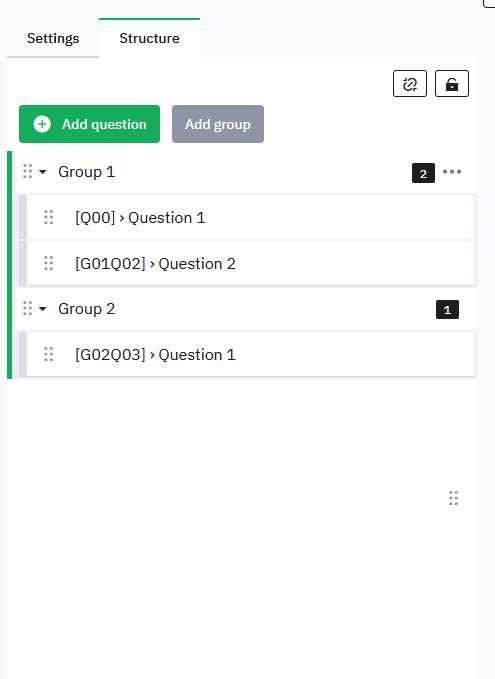Click drag handle beside [G01Q02] Question 2
495x679 pixels.
coord(49,263)
